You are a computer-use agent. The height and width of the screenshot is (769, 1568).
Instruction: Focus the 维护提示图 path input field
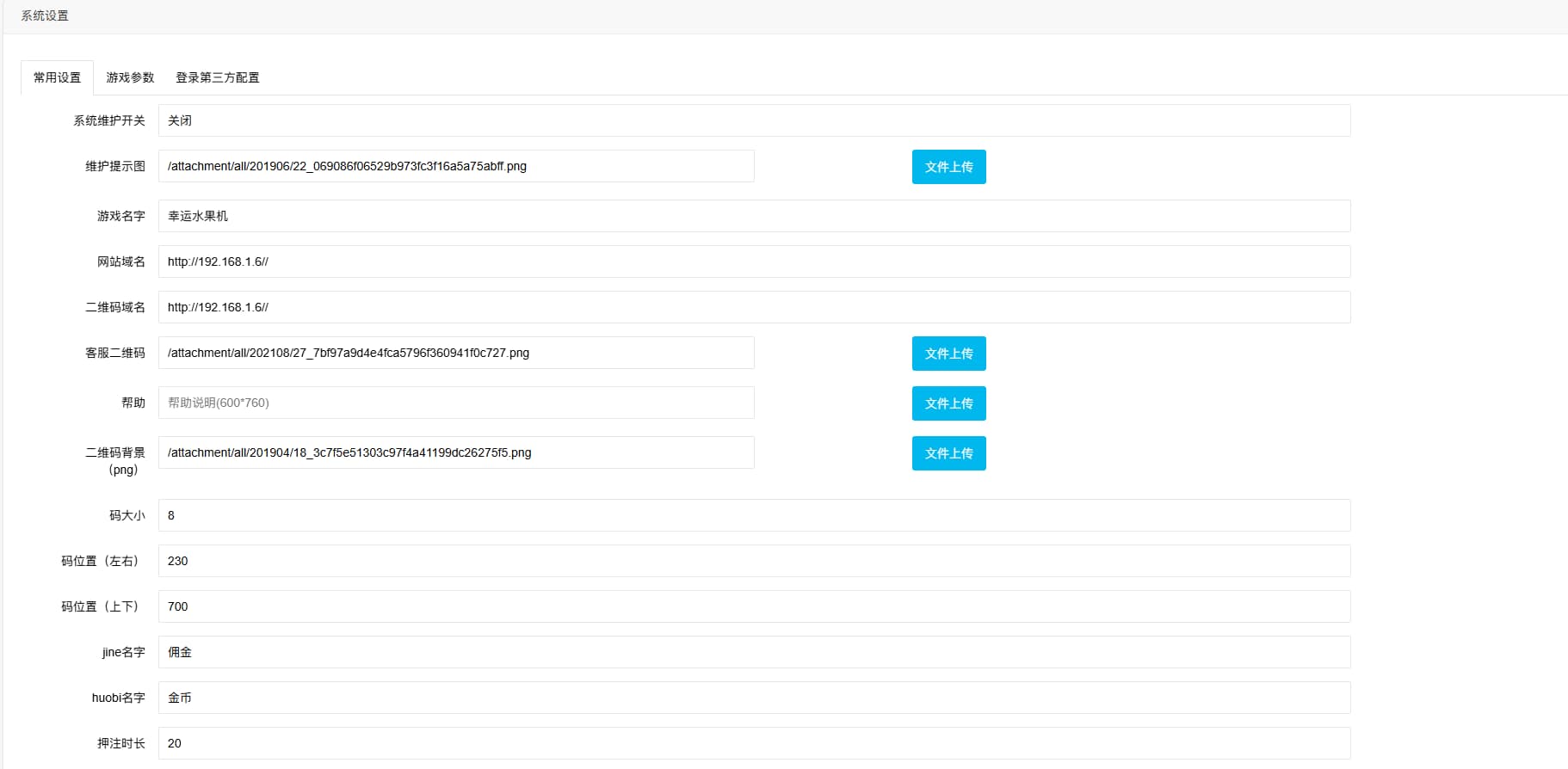(456, 166)
